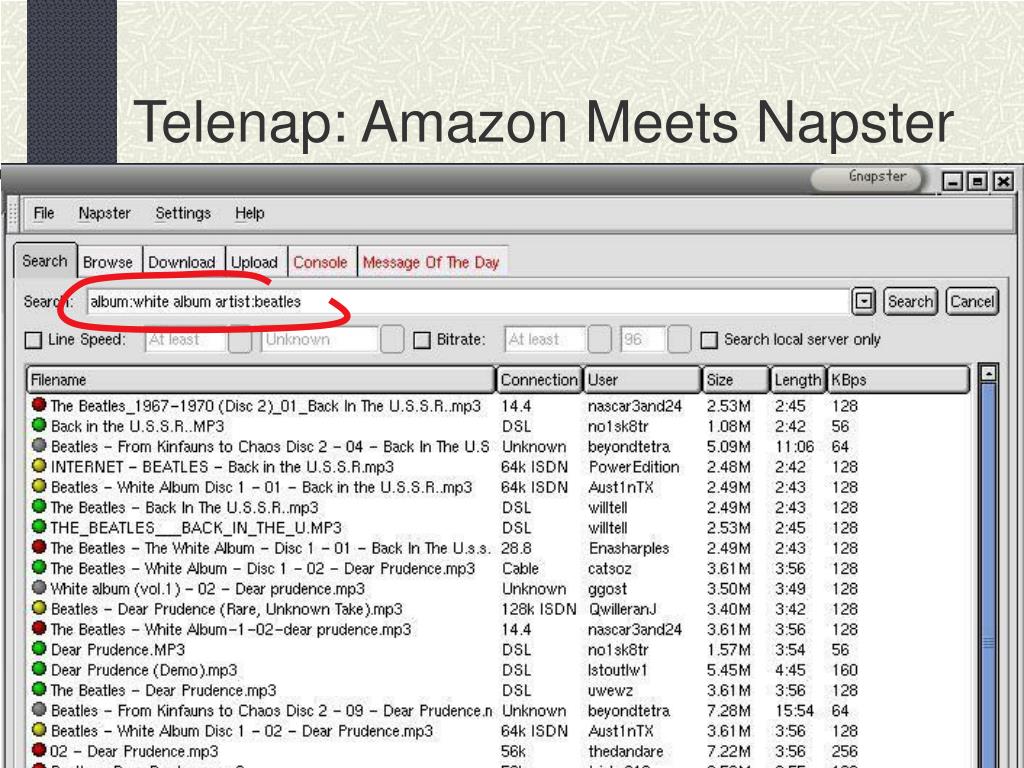Open the File menu
The width and height of the screenshot is (1024, 768).
point(44,214)
